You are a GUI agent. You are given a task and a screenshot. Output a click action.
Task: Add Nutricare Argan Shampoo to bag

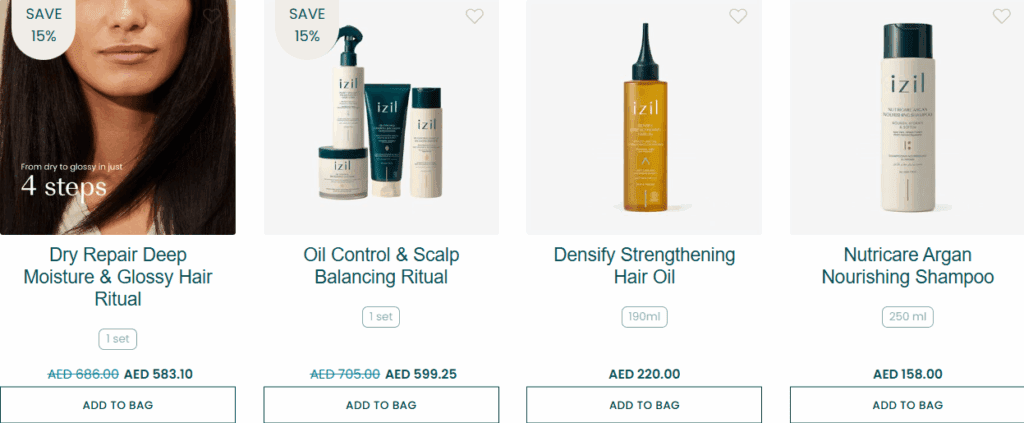pos(908,405)
